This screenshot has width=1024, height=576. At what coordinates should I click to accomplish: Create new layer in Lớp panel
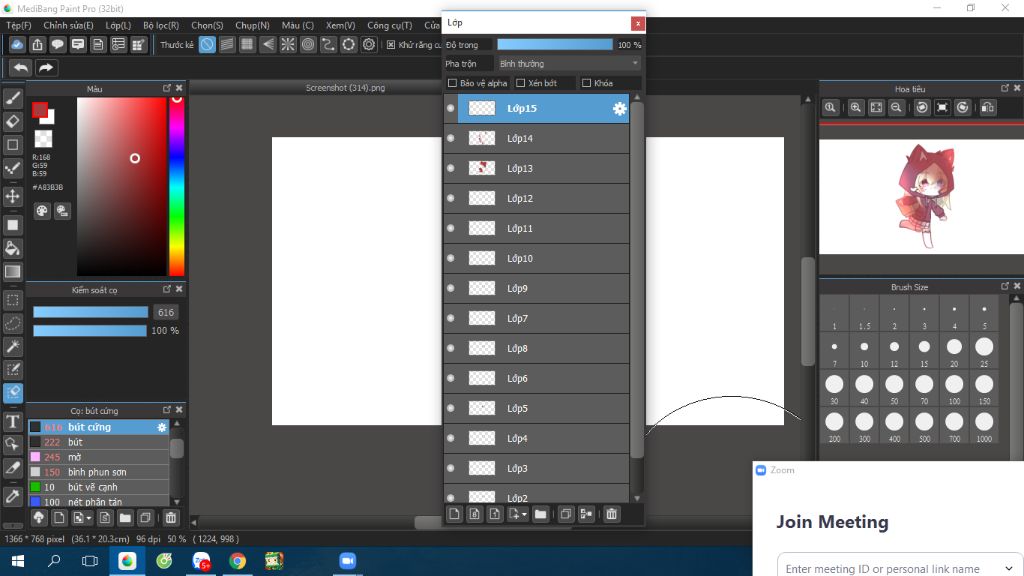tap(455, 514)
